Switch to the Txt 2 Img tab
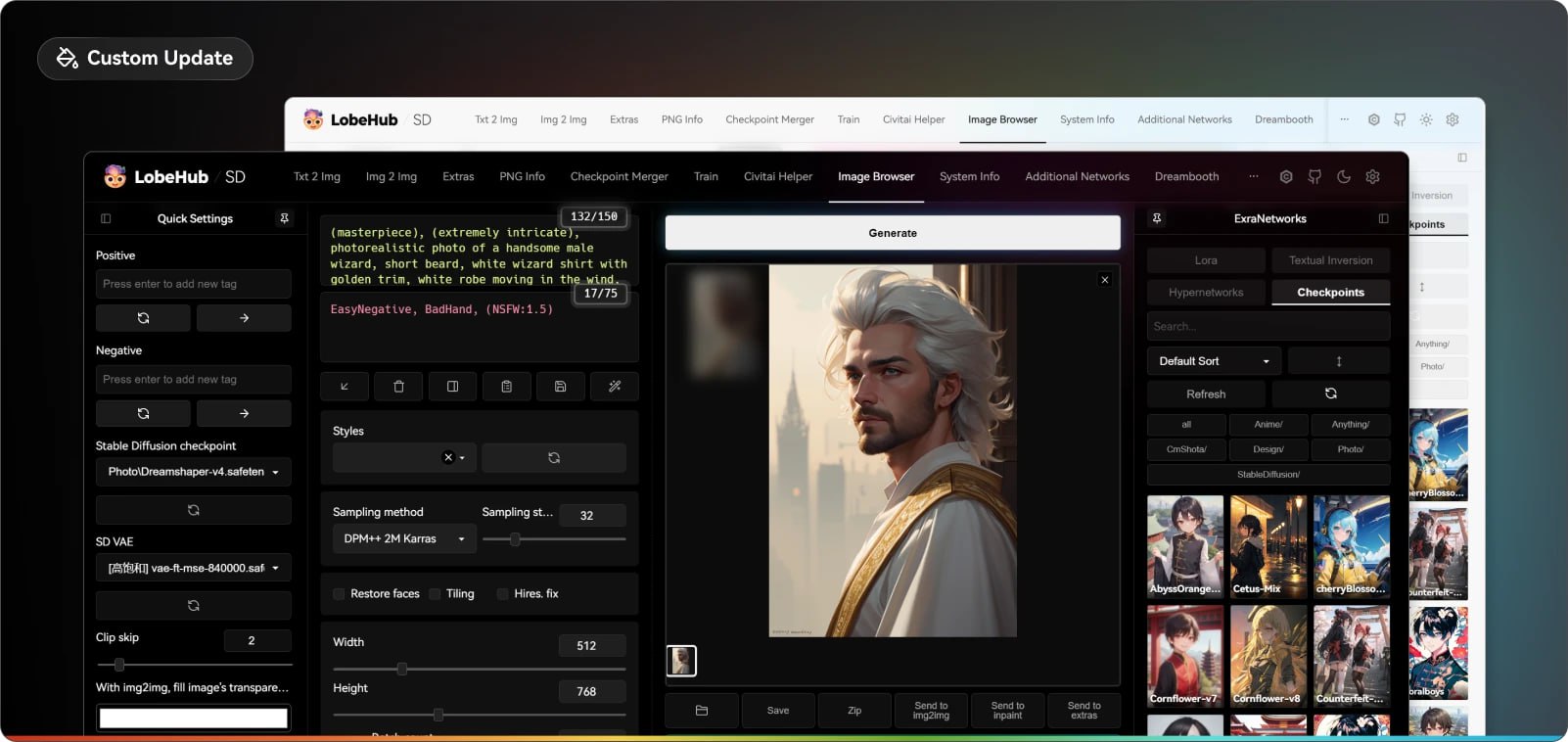Viewport: 1568px width, 742px height. pos(317,177)
